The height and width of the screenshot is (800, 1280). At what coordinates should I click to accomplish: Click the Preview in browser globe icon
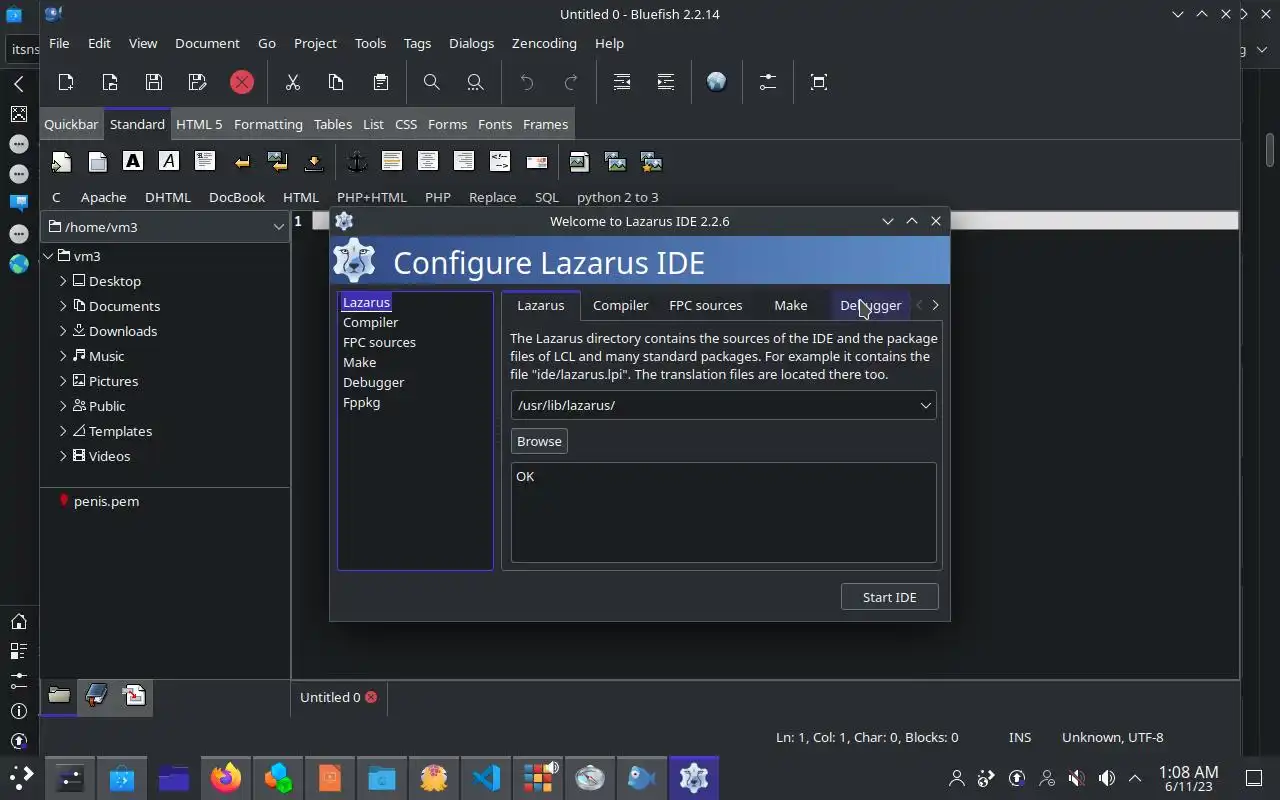pos(717,82)
